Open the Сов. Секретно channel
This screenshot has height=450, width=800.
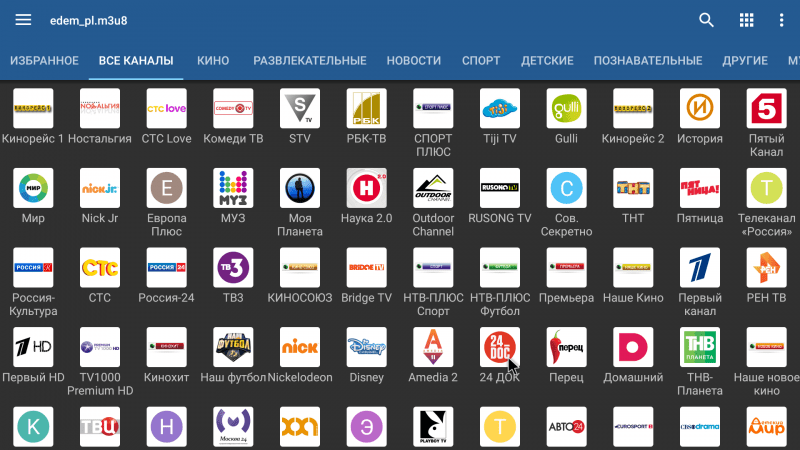click(566, 188)
